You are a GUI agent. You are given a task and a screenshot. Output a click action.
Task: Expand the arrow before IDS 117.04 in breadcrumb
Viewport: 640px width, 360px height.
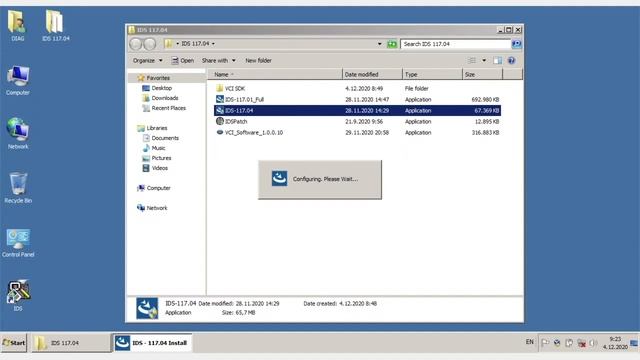point(178,44)
